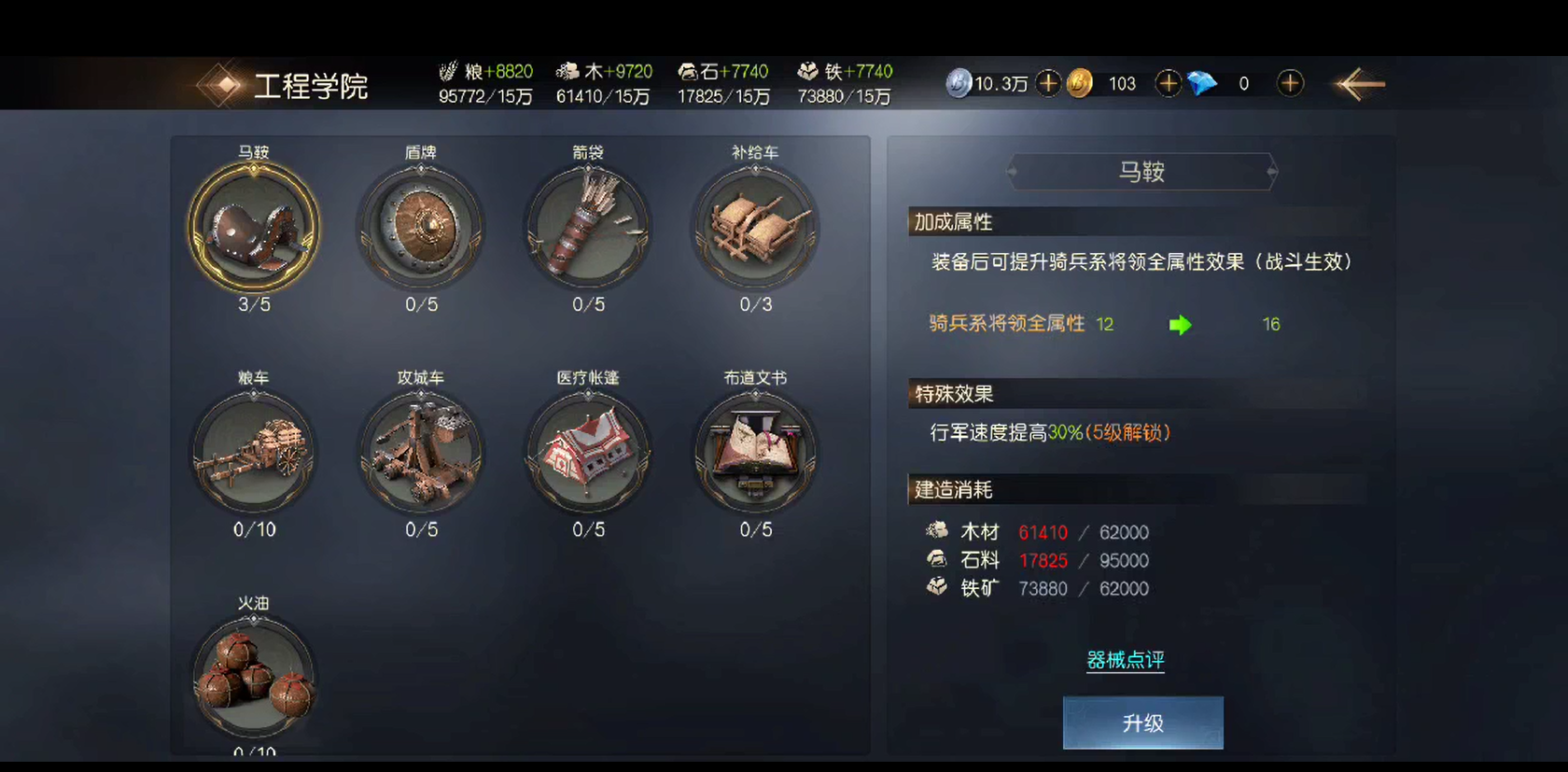Tap the 粮 food resource counter
This screenshot has width=1568, height=772.
click(485, 83)
